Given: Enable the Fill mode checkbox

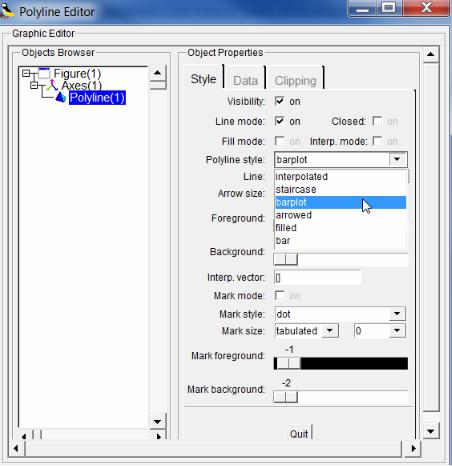Looking at the screenshot, I should [x=279, y=141].
